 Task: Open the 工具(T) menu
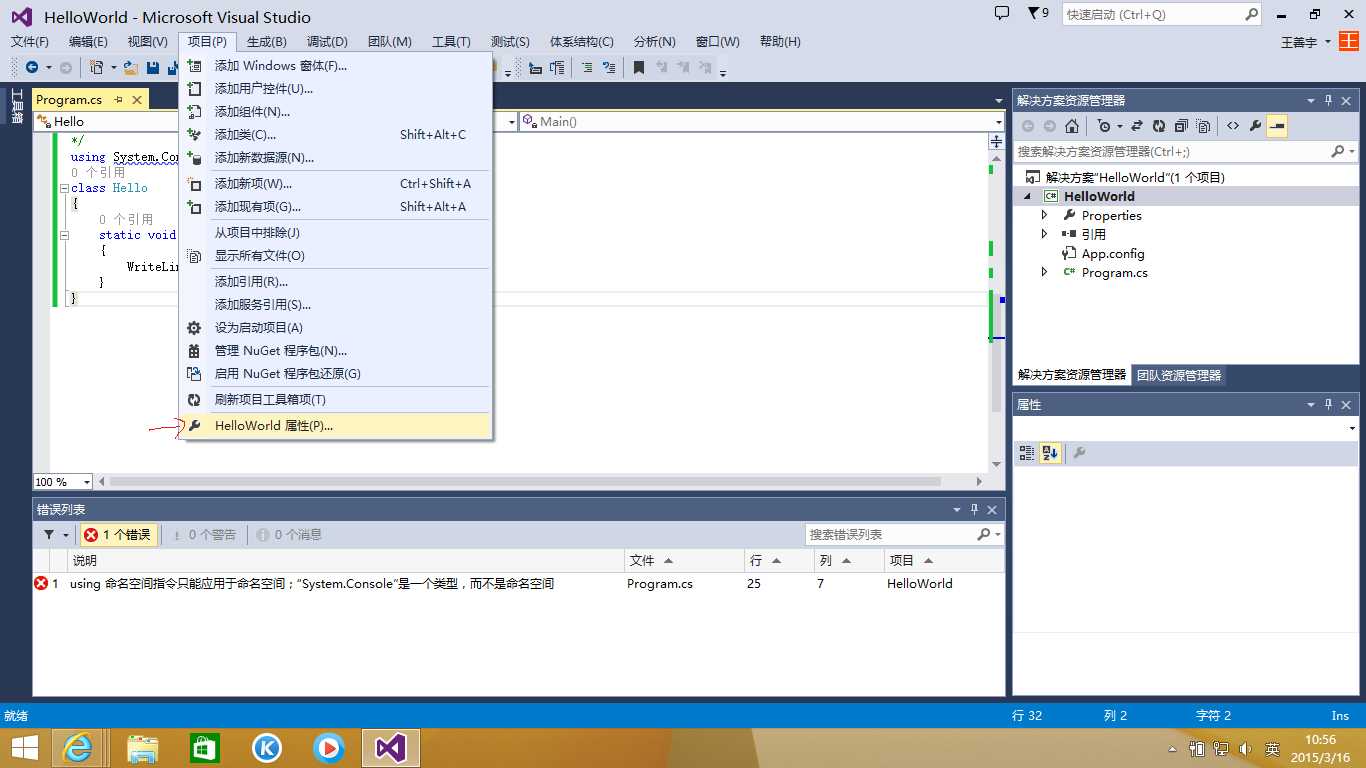pyautogui.click(x=451, y=42)
